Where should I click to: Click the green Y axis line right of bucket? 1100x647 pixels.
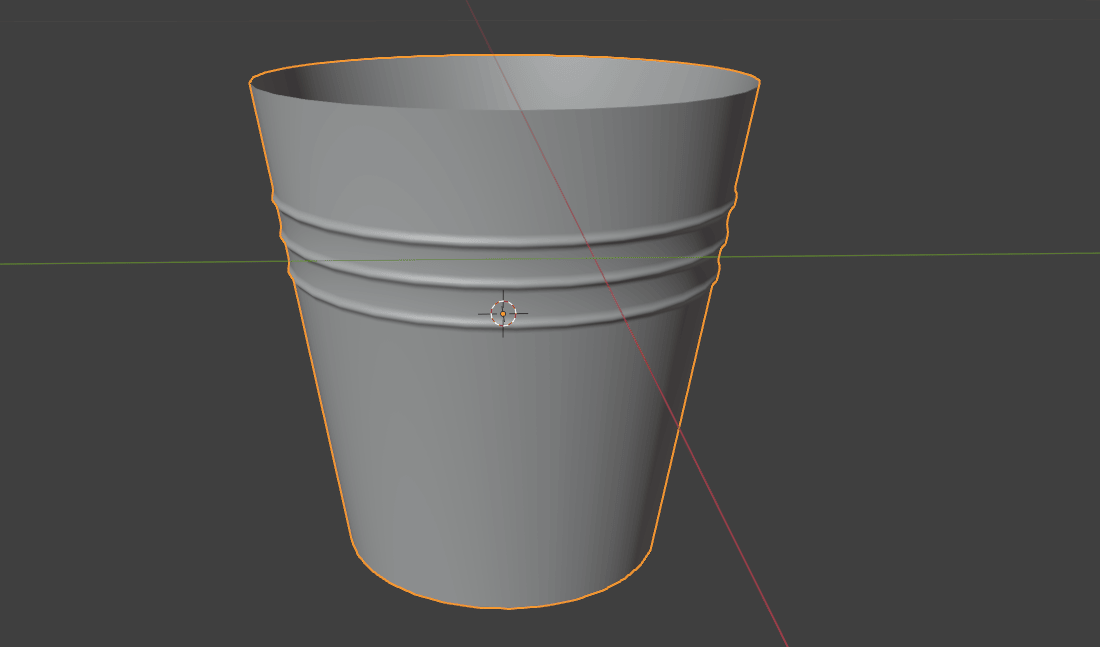click(900, 254)
